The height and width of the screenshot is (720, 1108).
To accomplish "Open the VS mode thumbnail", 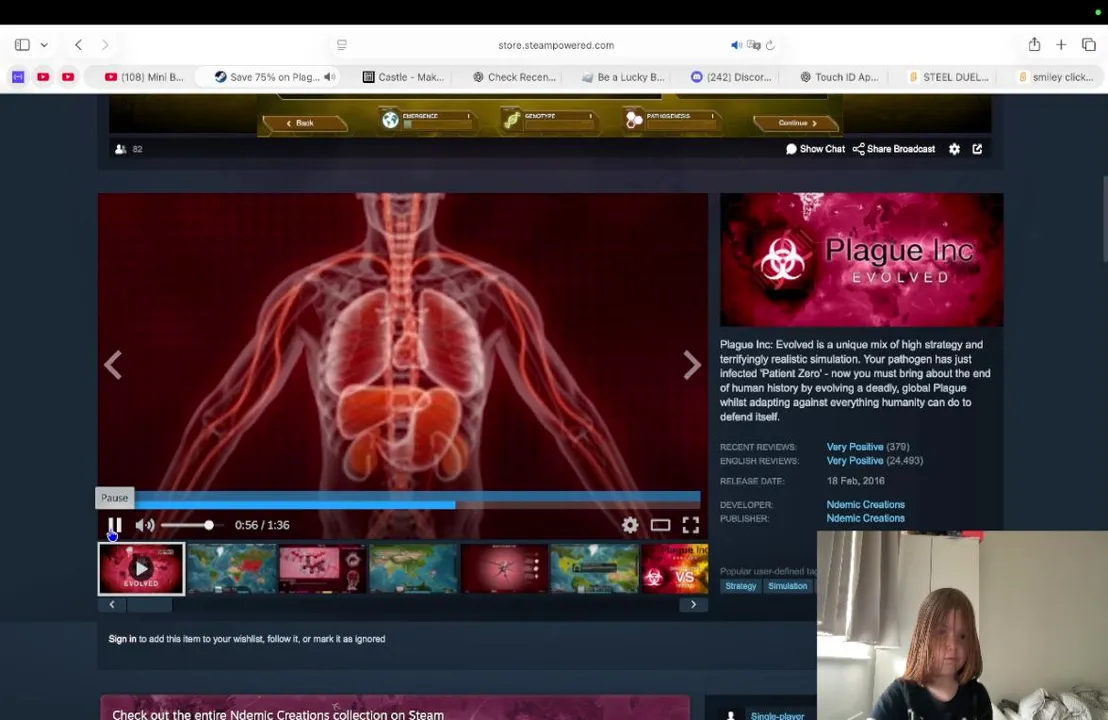I will point(675,568).
